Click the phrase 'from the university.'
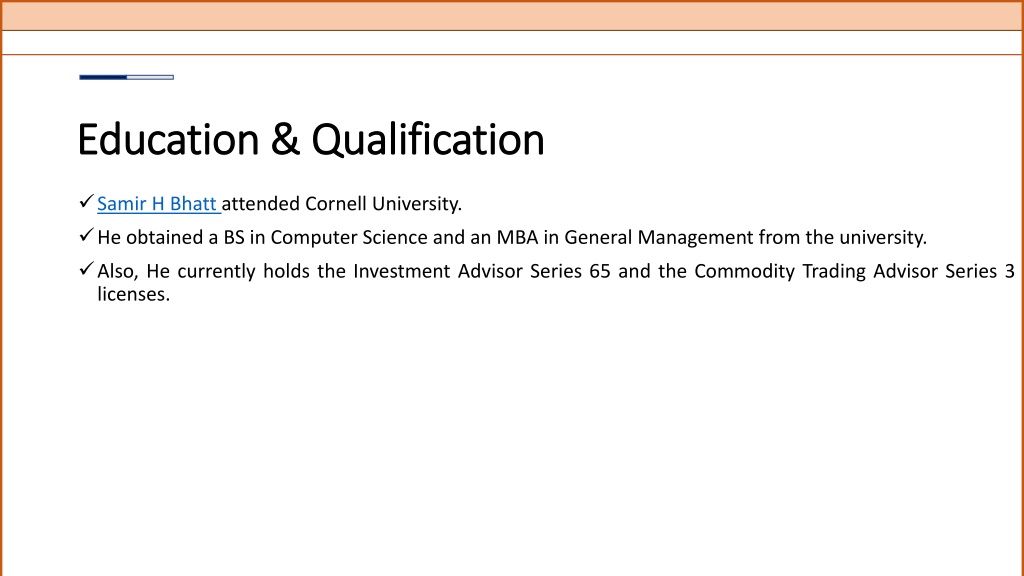Image resolution: width=1024 pixels, height=576 pixels. (x=842, y=237)
